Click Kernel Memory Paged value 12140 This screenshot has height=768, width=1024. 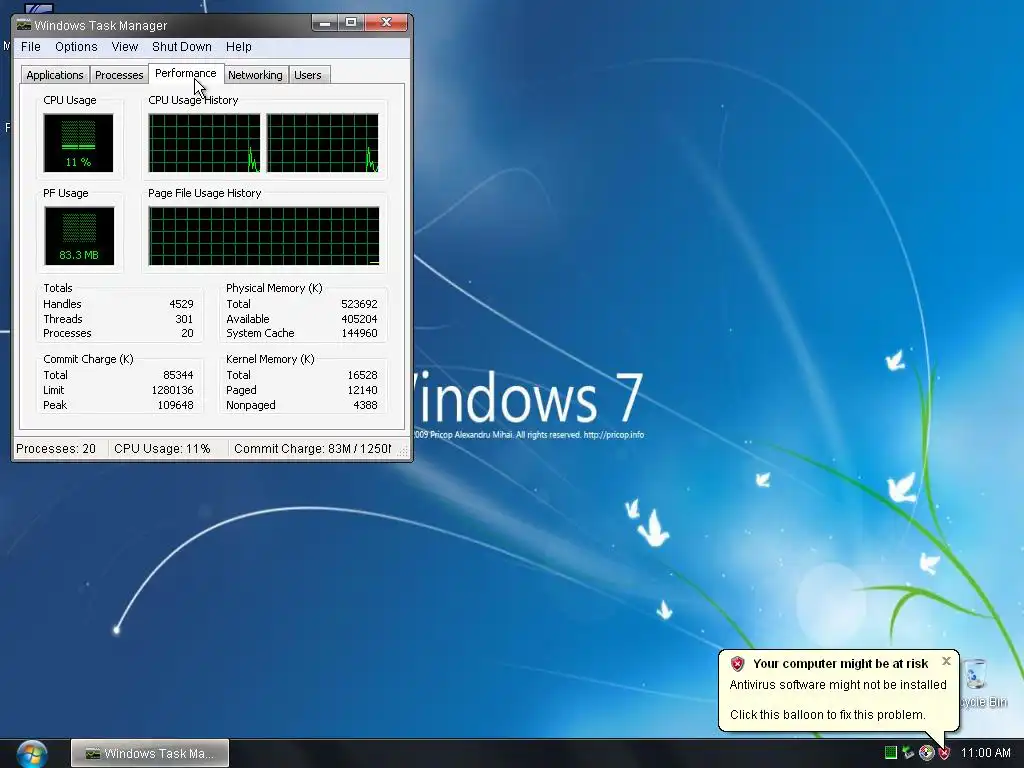click(x=362, y=390)
